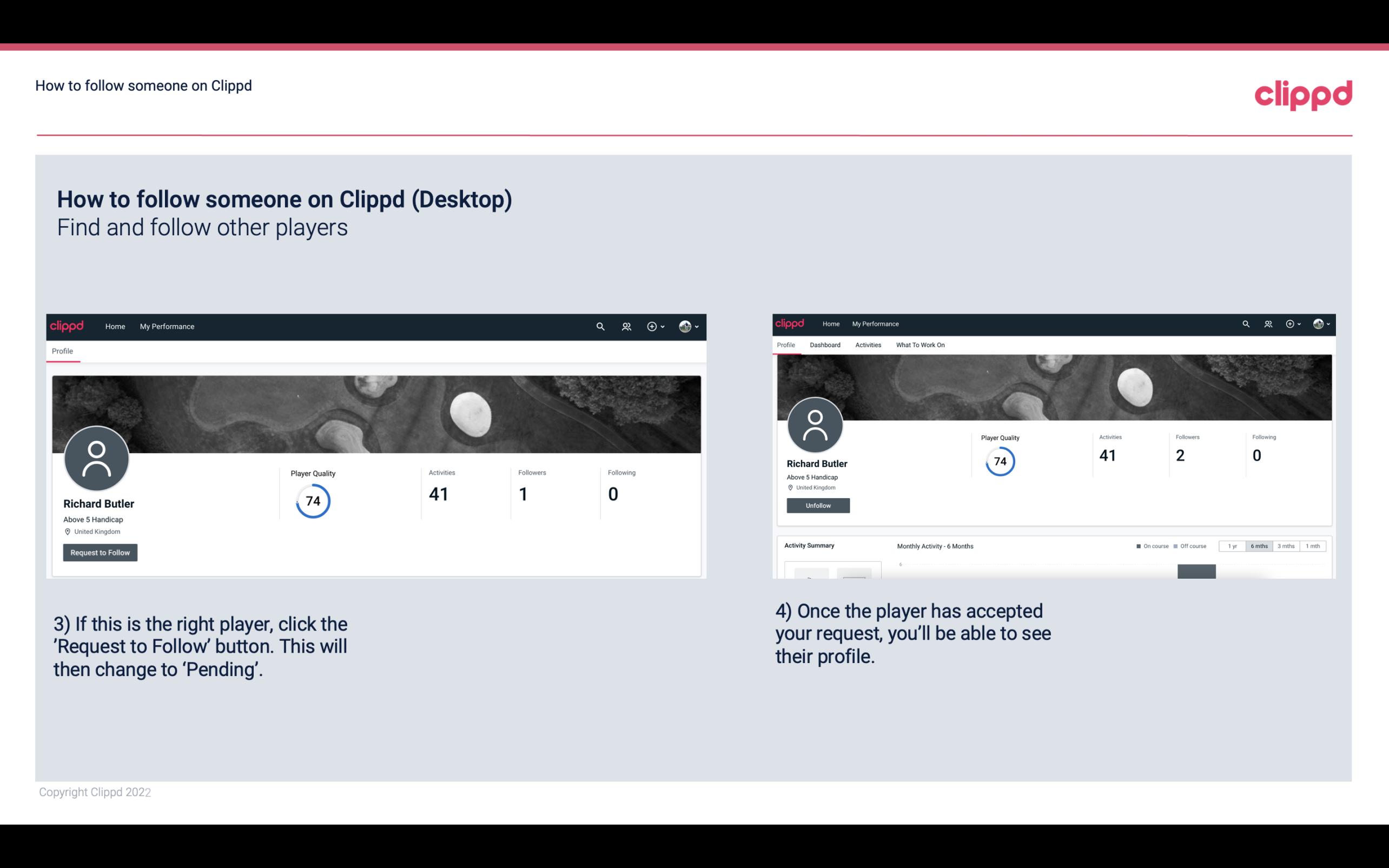Select the 'What To Work On' tab
The width and height of the screenshot is (1389, 868).
click(x=919, y=345)
